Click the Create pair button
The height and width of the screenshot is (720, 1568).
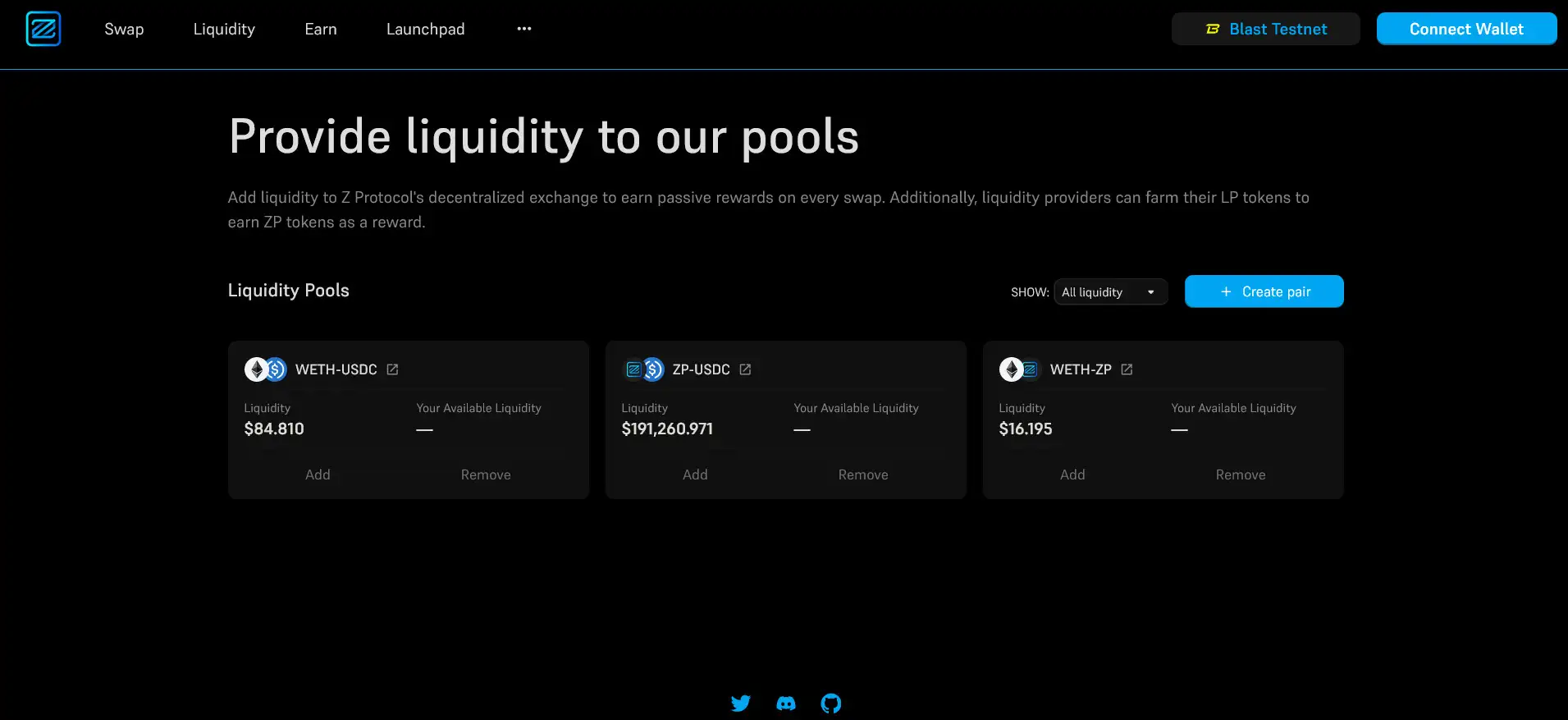(1264, 291)
